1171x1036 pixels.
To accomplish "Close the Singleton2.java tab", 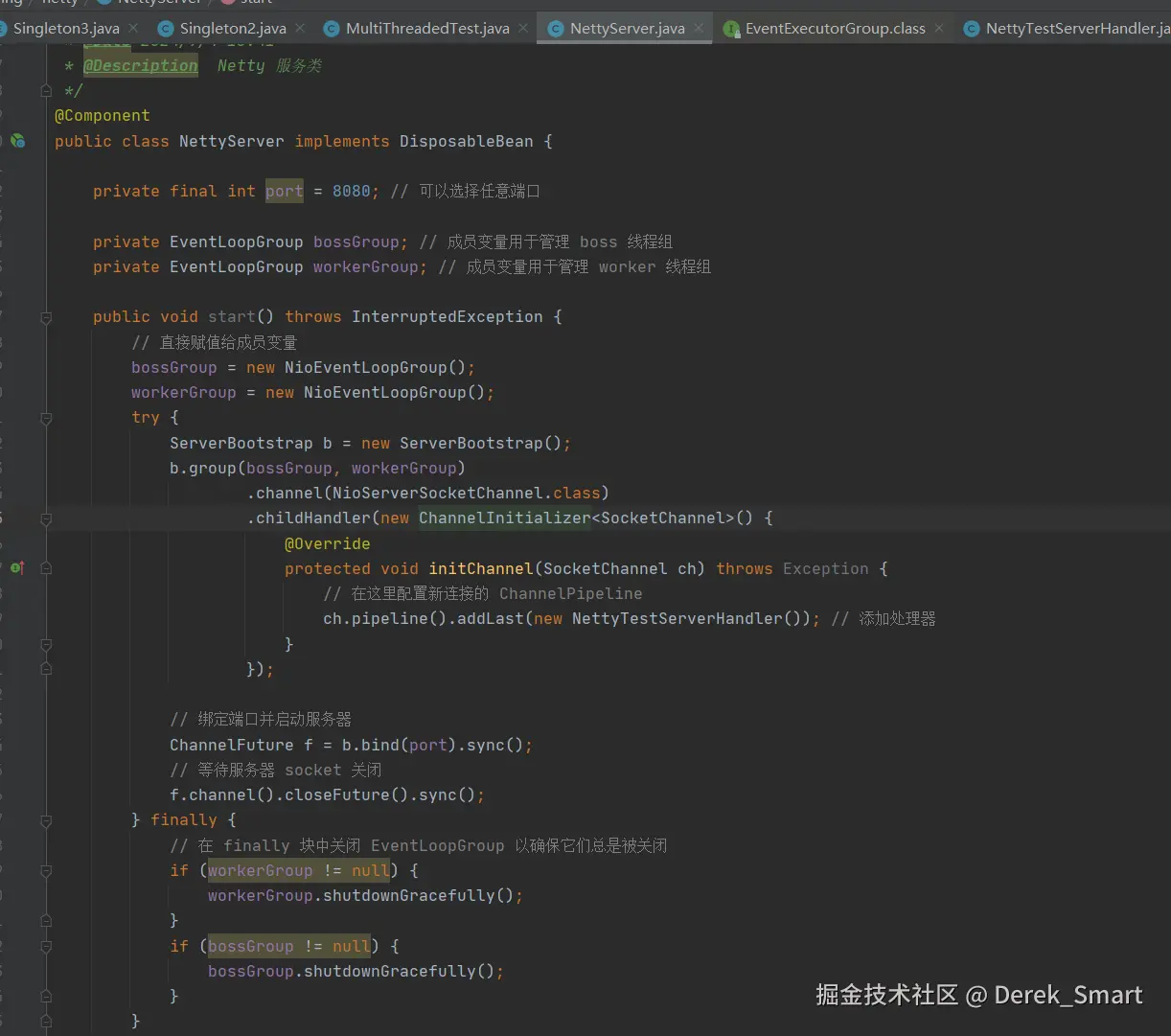I will [300, 29].
